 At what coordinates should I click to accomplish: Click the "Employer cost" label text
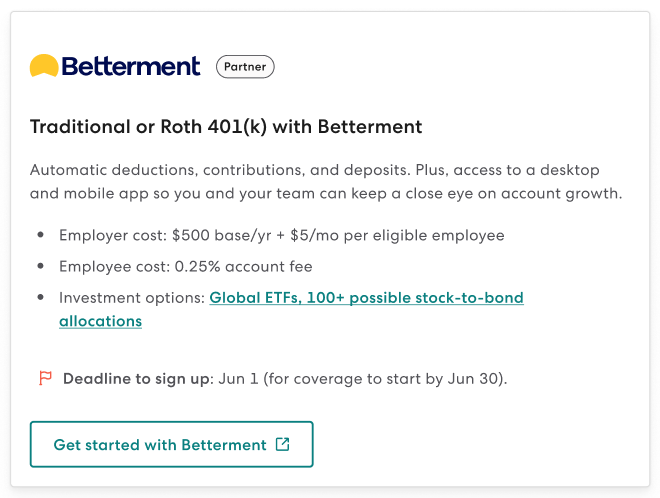[x=113, y=235]
